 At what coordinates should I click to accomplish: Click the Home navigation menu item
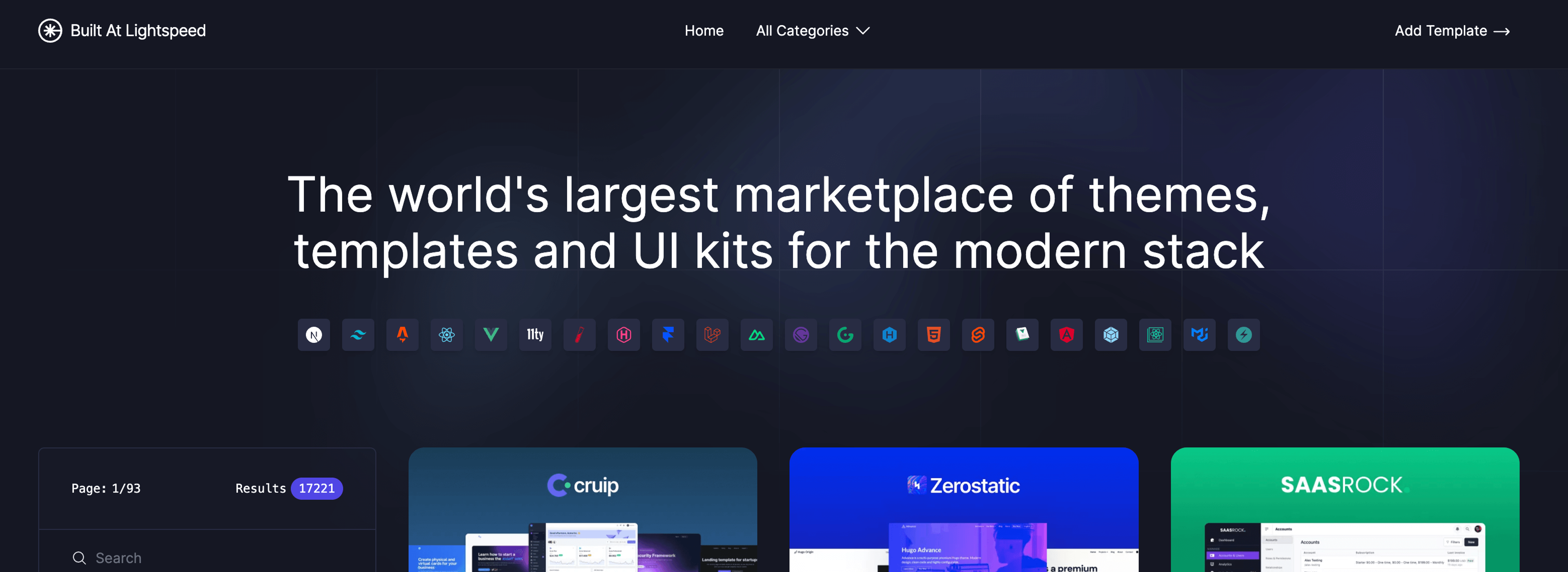(704, 30)
